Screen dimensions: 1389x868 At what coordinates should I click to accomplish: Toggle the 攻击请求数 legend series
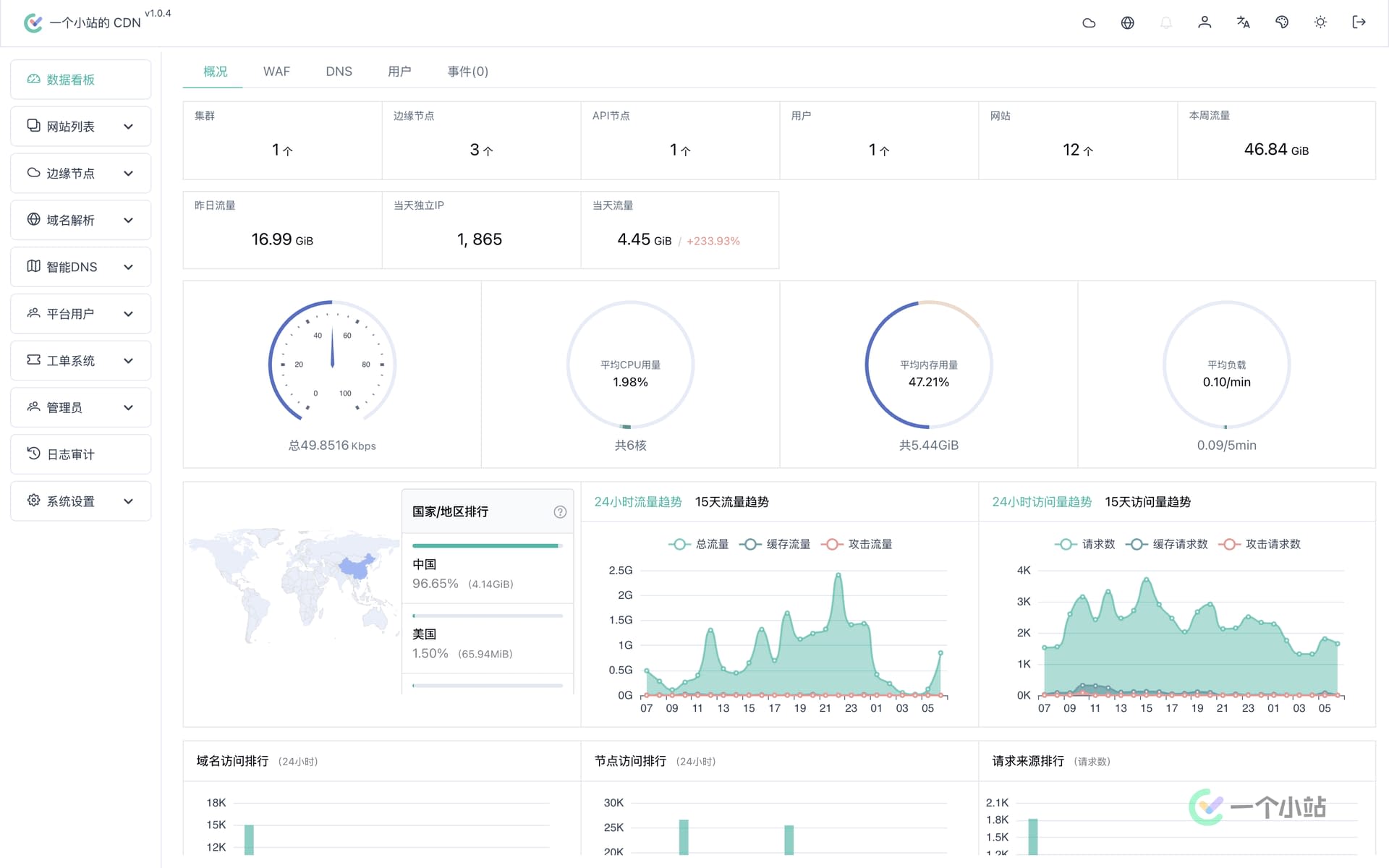[1260, 544]
